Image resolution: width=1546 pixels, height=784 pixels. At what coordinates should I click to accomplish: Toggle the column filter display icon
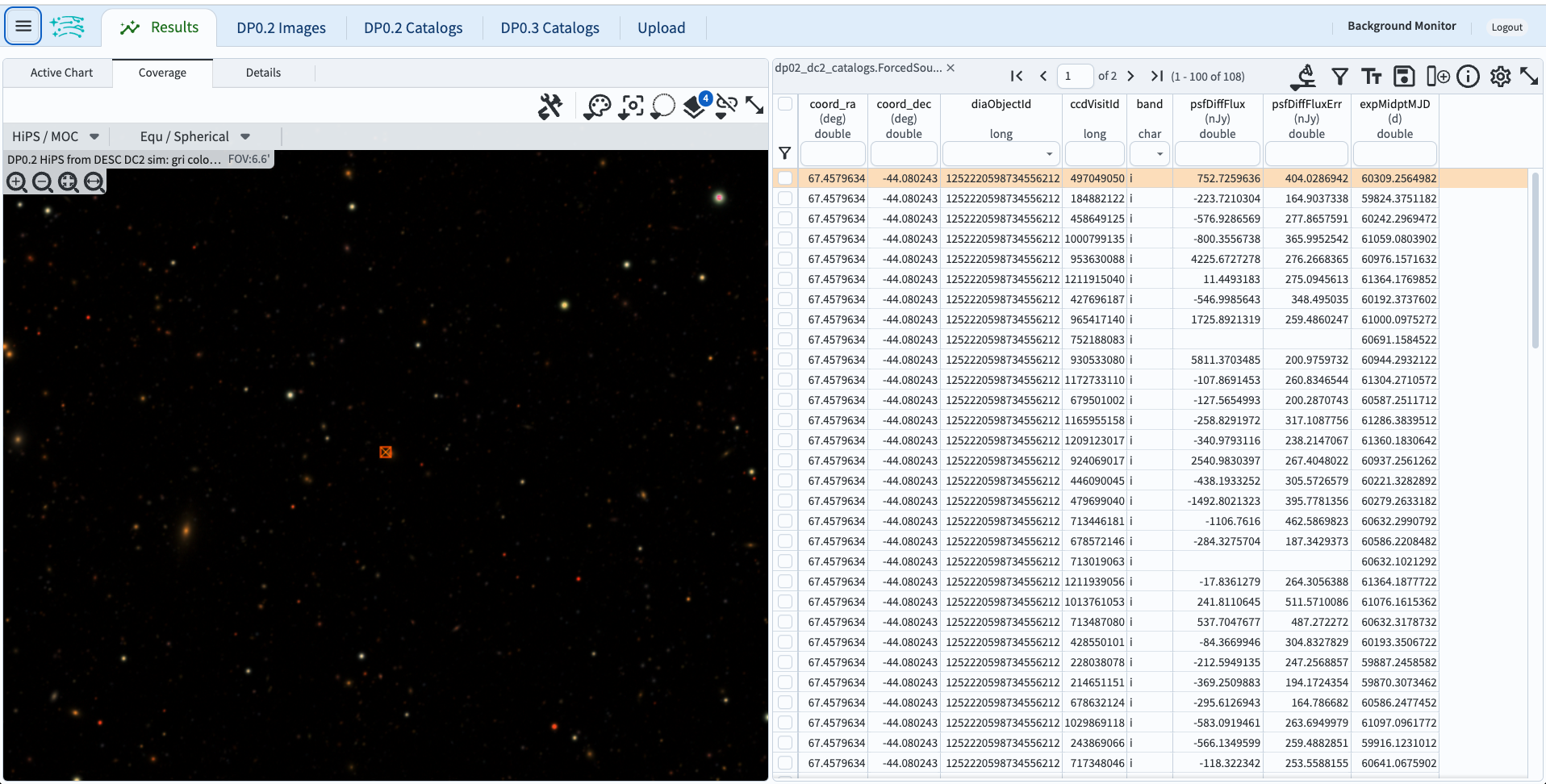[x=784, y=152]
